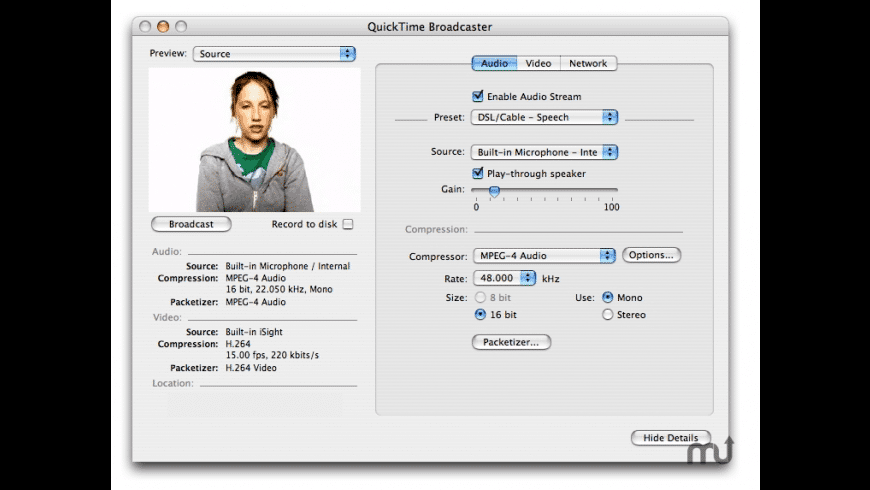Select the 16 bit size radio button
The height and width of the screenshot is (490, 870).
480,315
